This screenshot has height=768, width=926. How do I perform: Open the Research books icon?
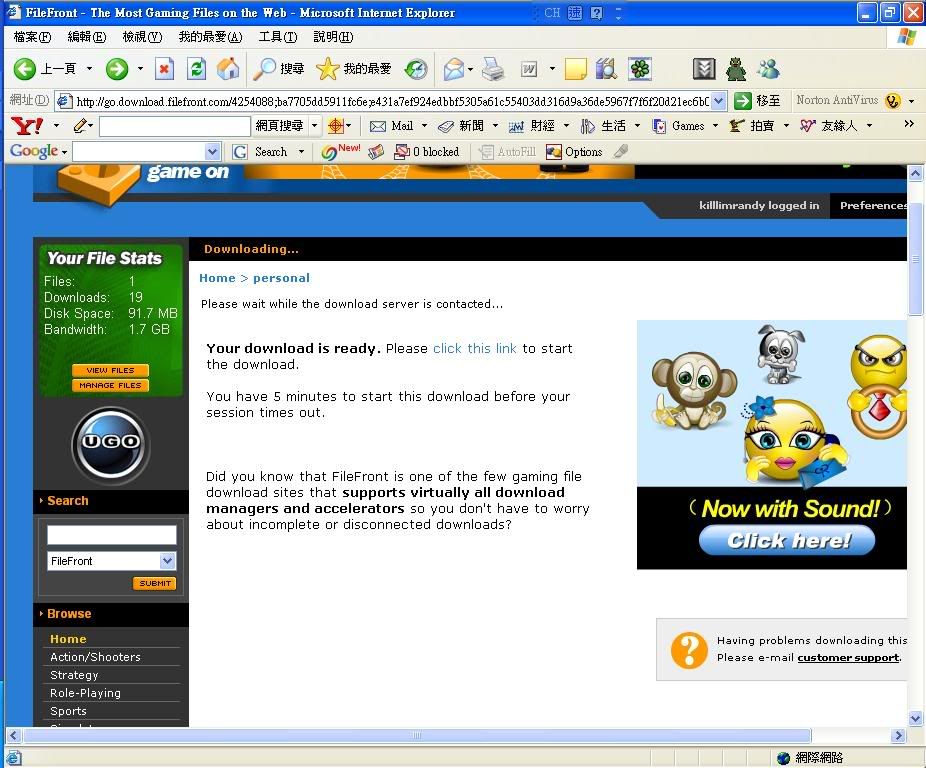click(606, 69)
